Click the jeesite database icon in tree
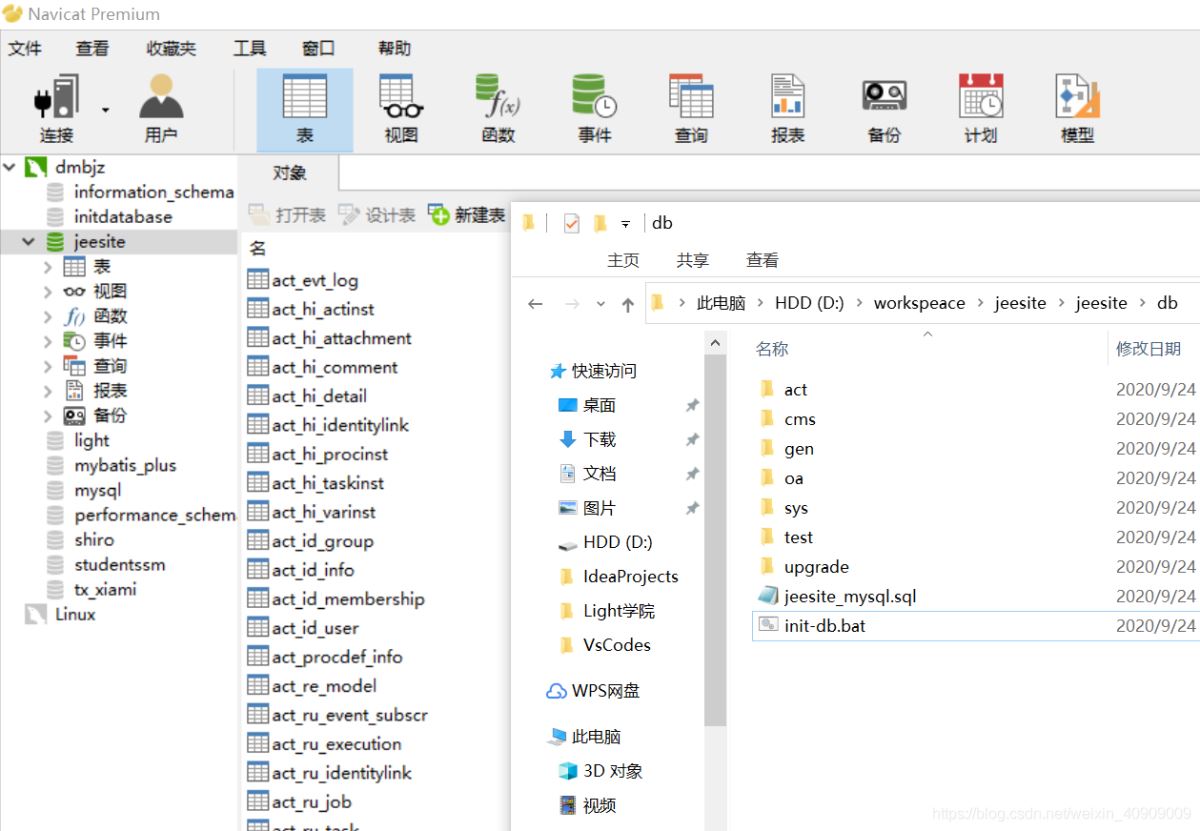Viewport: 1200px width, 831px height. [x=55, y=242]
